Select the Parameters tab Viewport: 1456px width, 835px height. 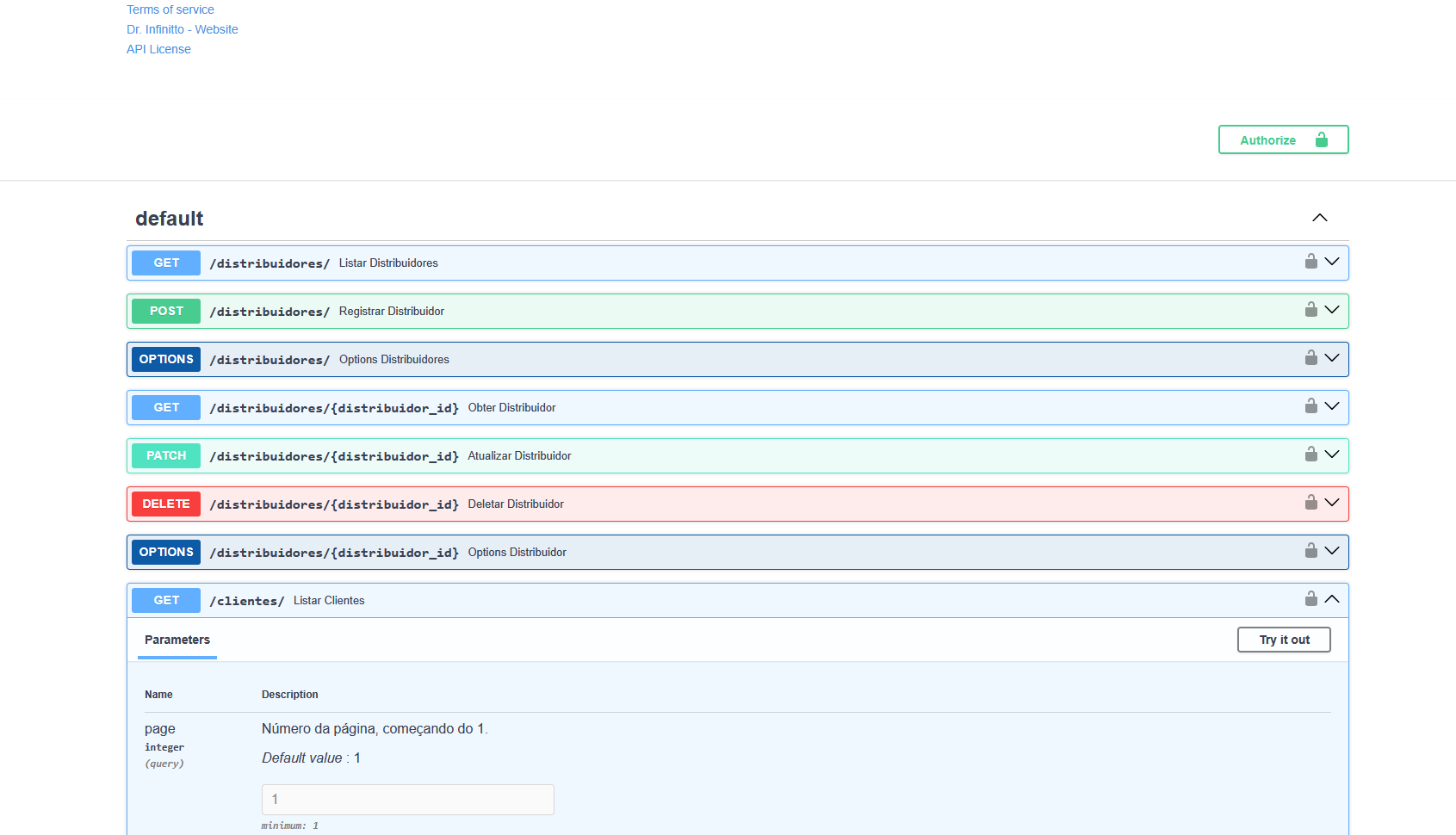[177, 640]
